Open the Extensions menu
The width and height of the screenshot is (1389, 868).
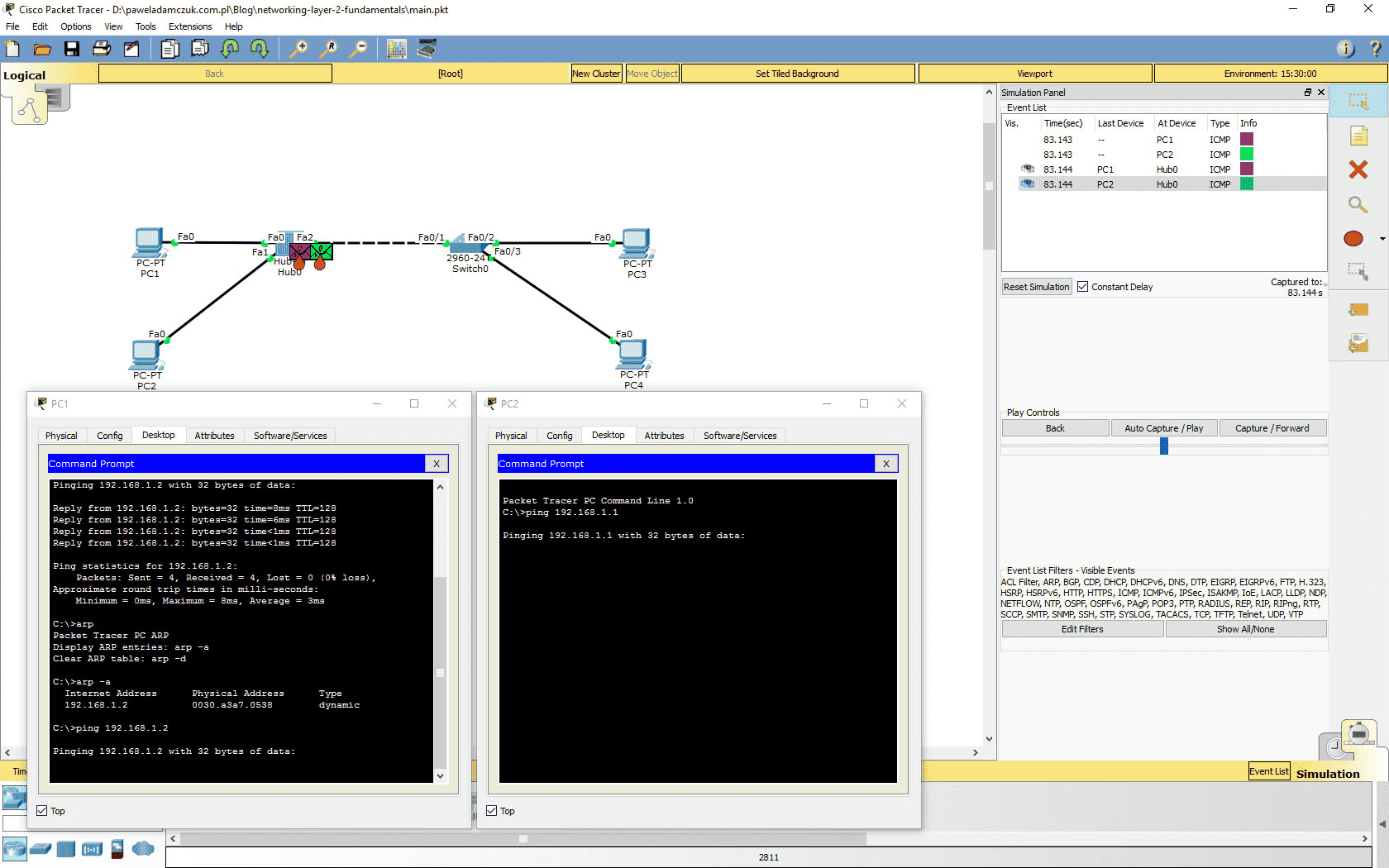189,26
